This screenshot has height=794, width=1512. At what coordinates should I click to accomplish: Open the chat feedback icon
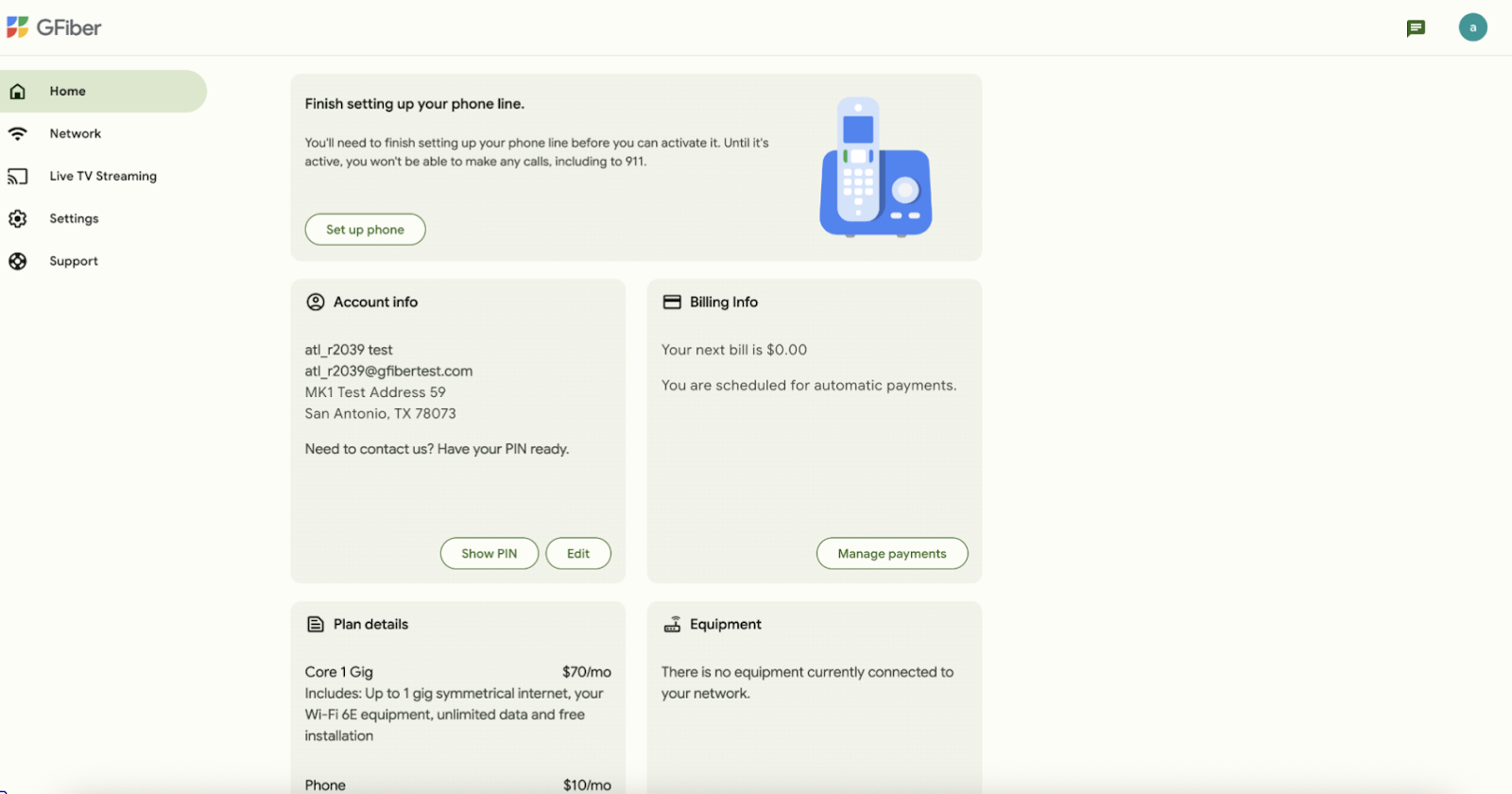pyautogui.click(x=1416, y=28)
